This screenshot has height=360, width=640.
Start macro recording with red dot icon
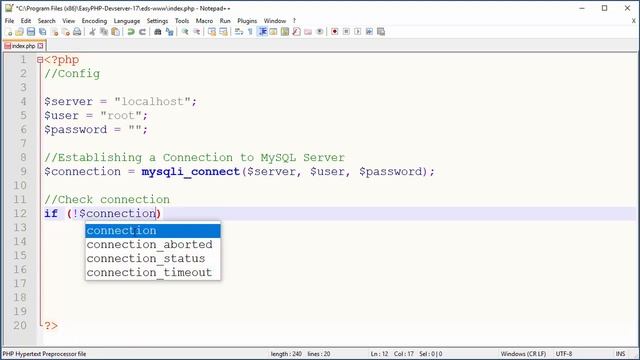pos(335,32)
